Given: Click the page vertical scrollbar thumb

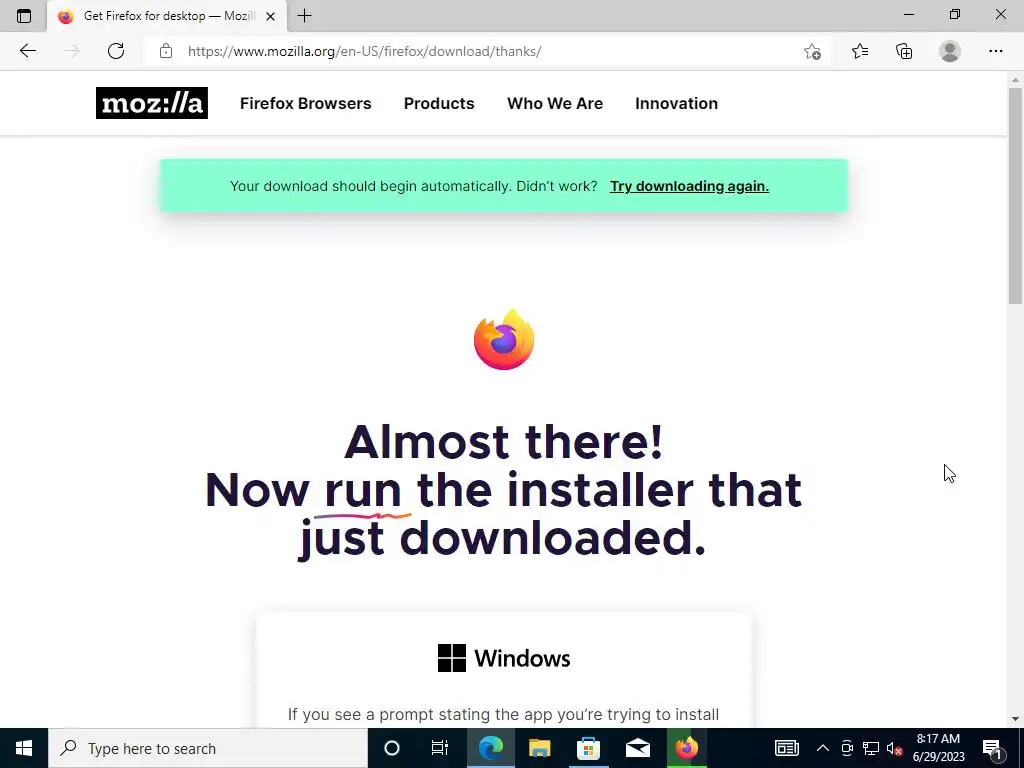Looking at the screenshot, I should pos(1016,195).
